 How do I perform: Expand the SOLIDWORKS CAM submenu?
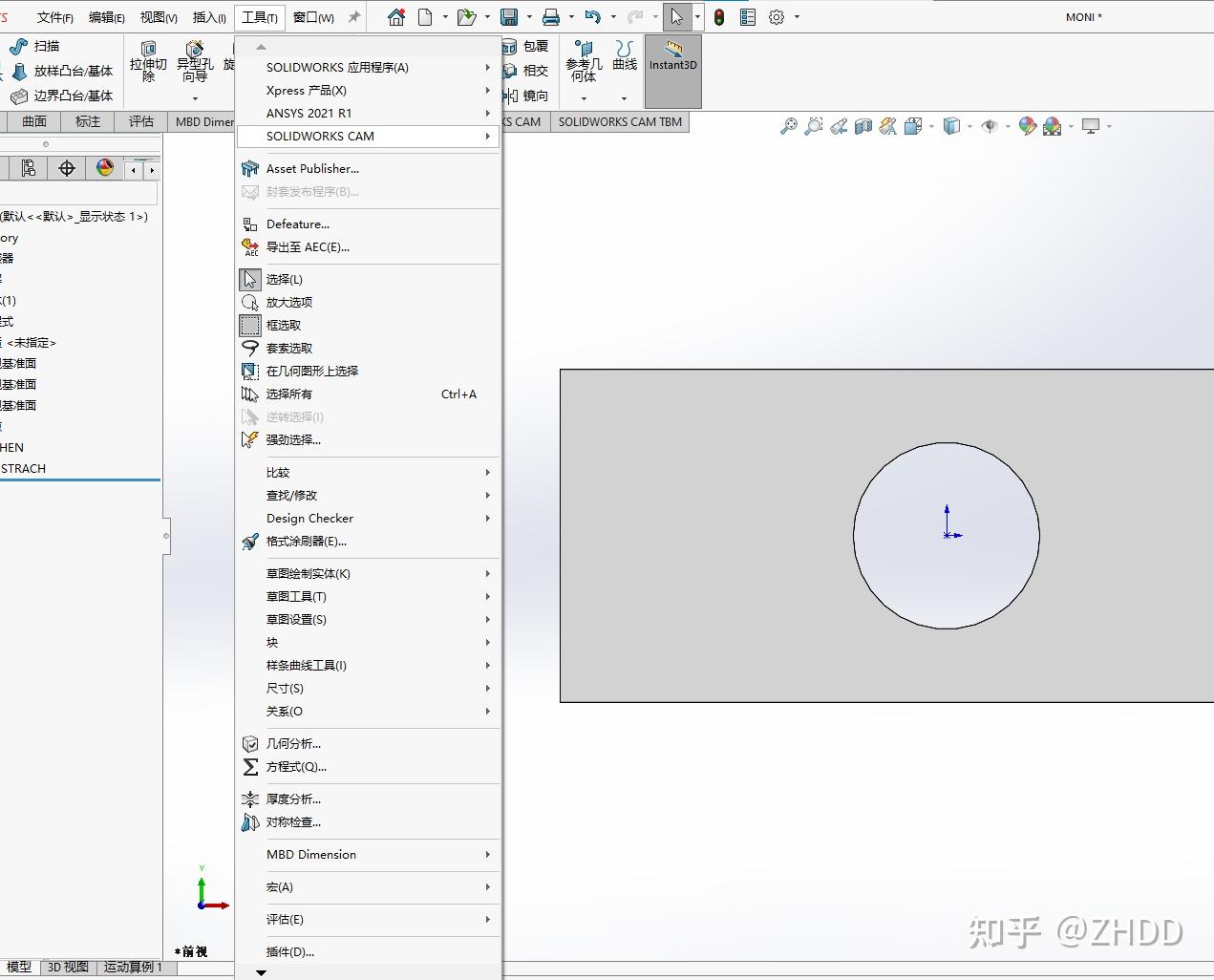[368, 137]
